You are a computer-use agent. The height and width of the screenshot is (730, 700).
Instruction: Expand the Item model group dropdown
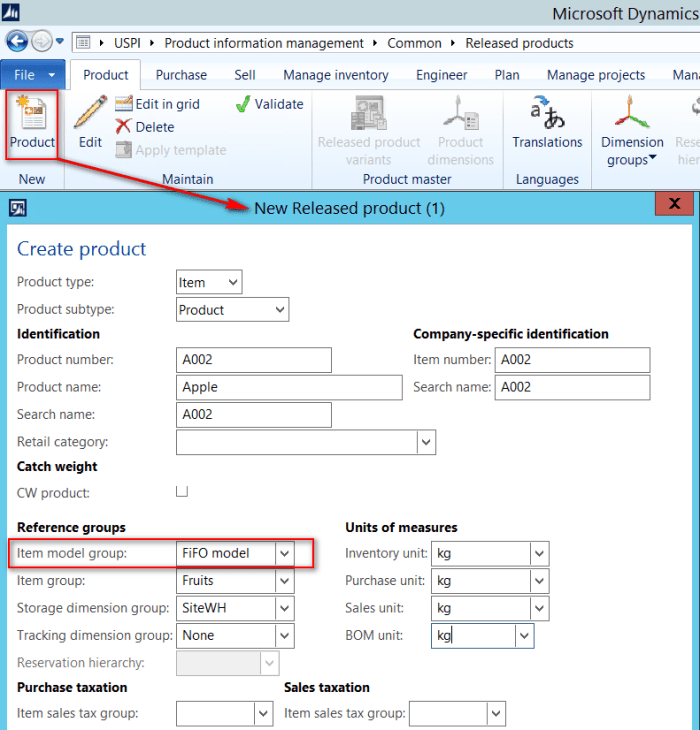[284, 554]
